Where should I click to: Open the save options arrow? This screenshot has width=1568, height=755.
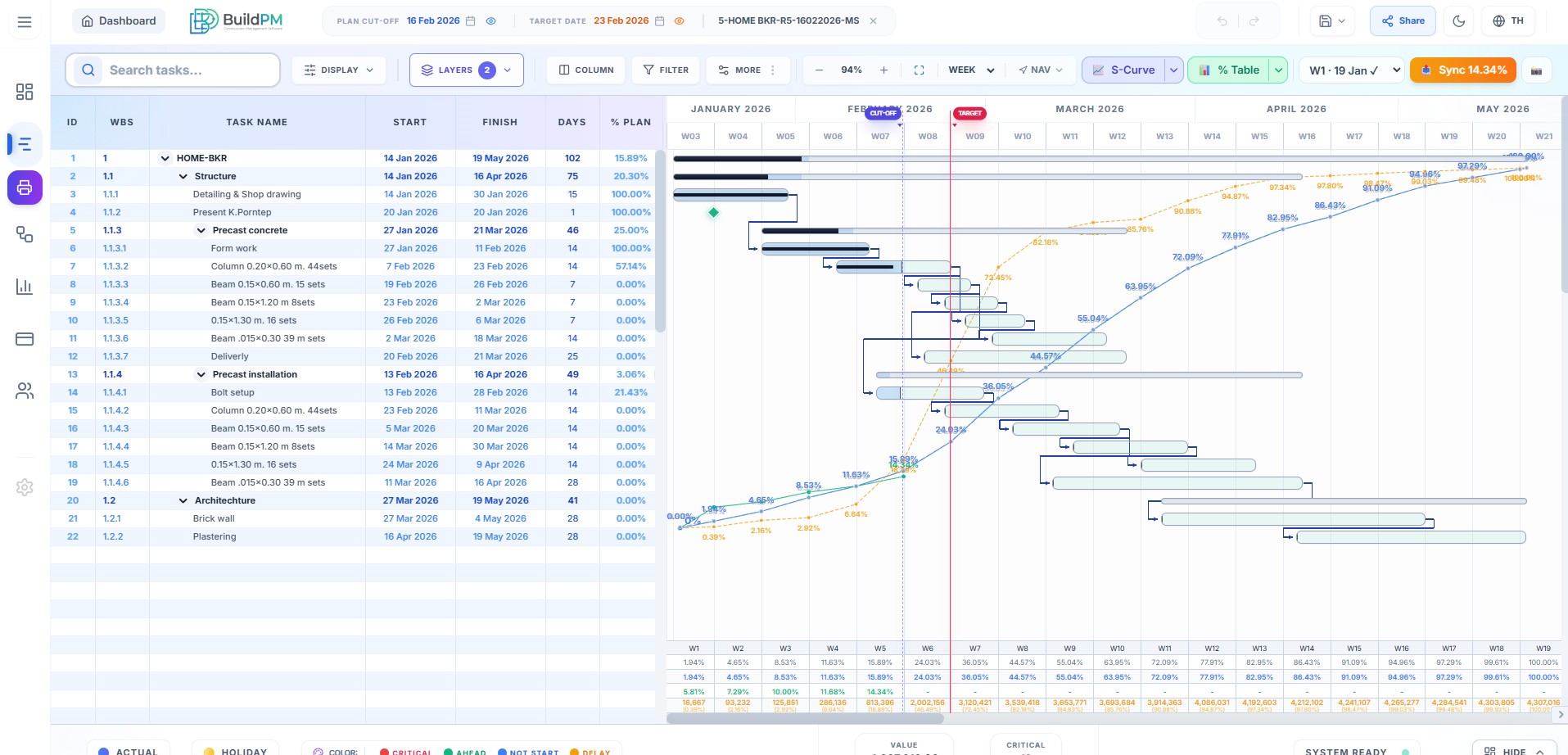tap(1342, 21)
